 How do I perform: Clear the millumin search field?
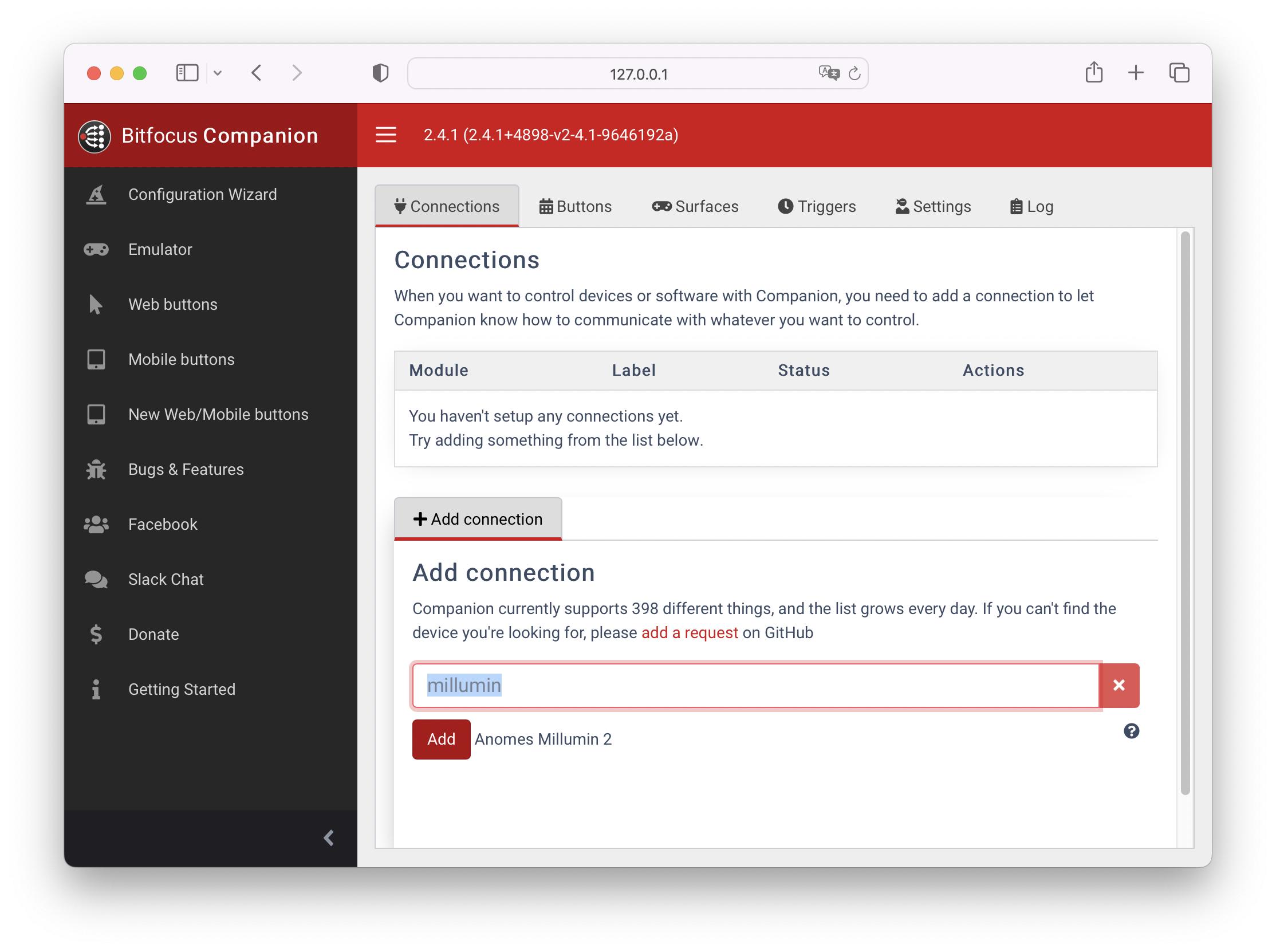point(1119,685)
